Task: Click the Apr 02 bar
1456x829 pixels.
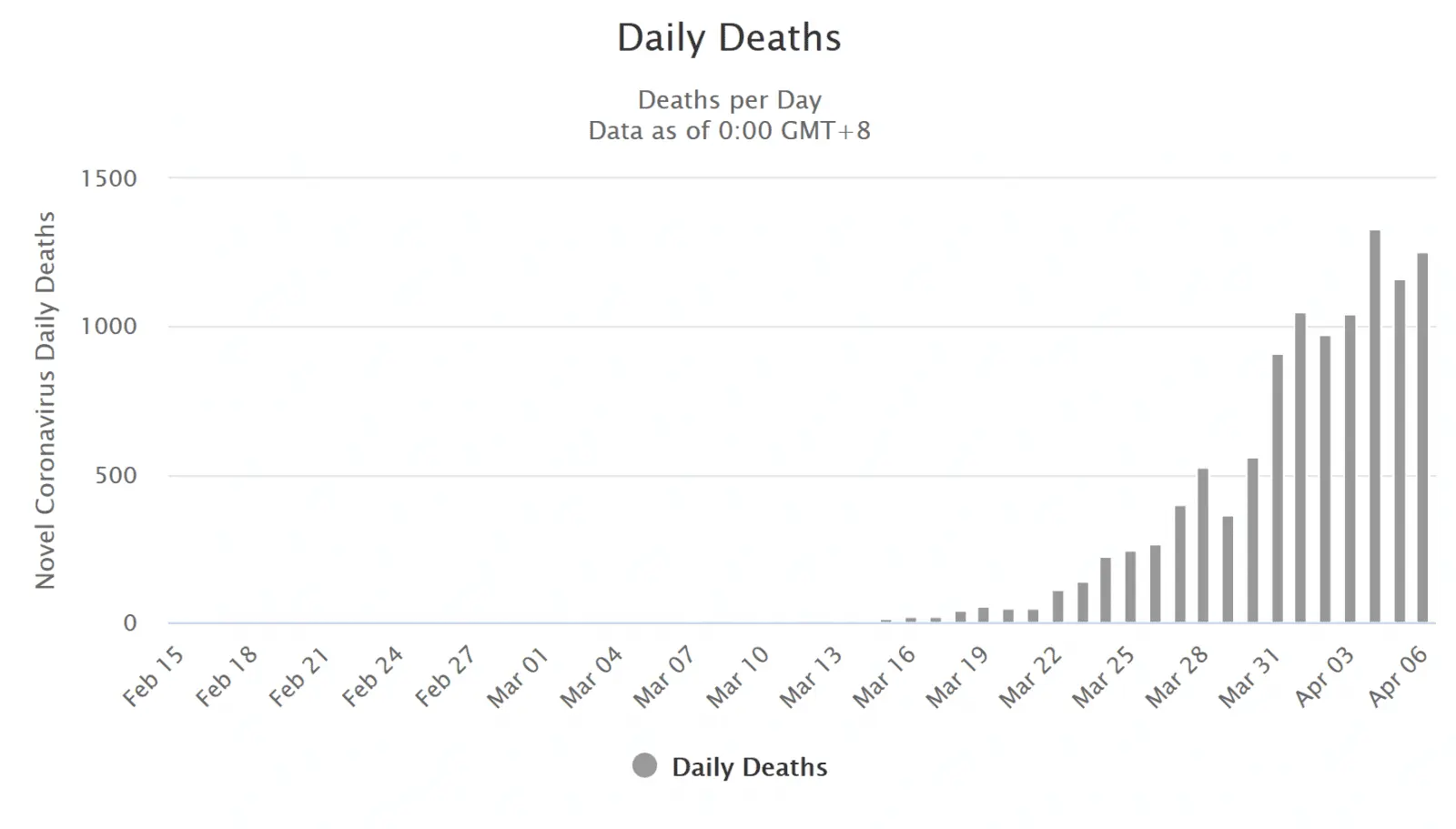Action: pos(1325,480)
